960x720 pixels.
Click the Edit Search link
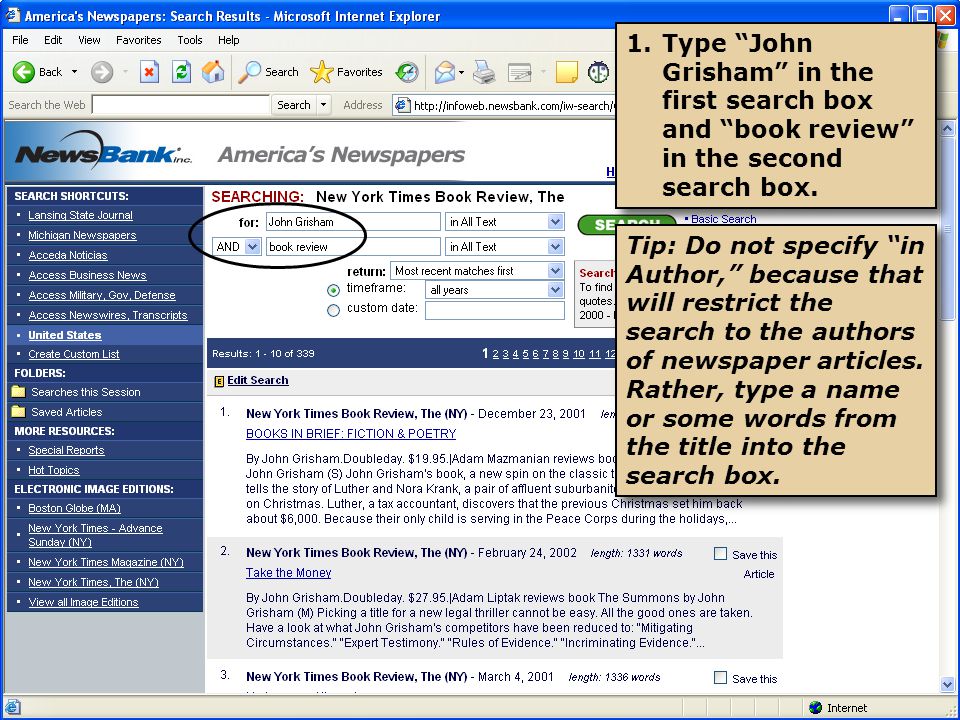click(258, 380)
